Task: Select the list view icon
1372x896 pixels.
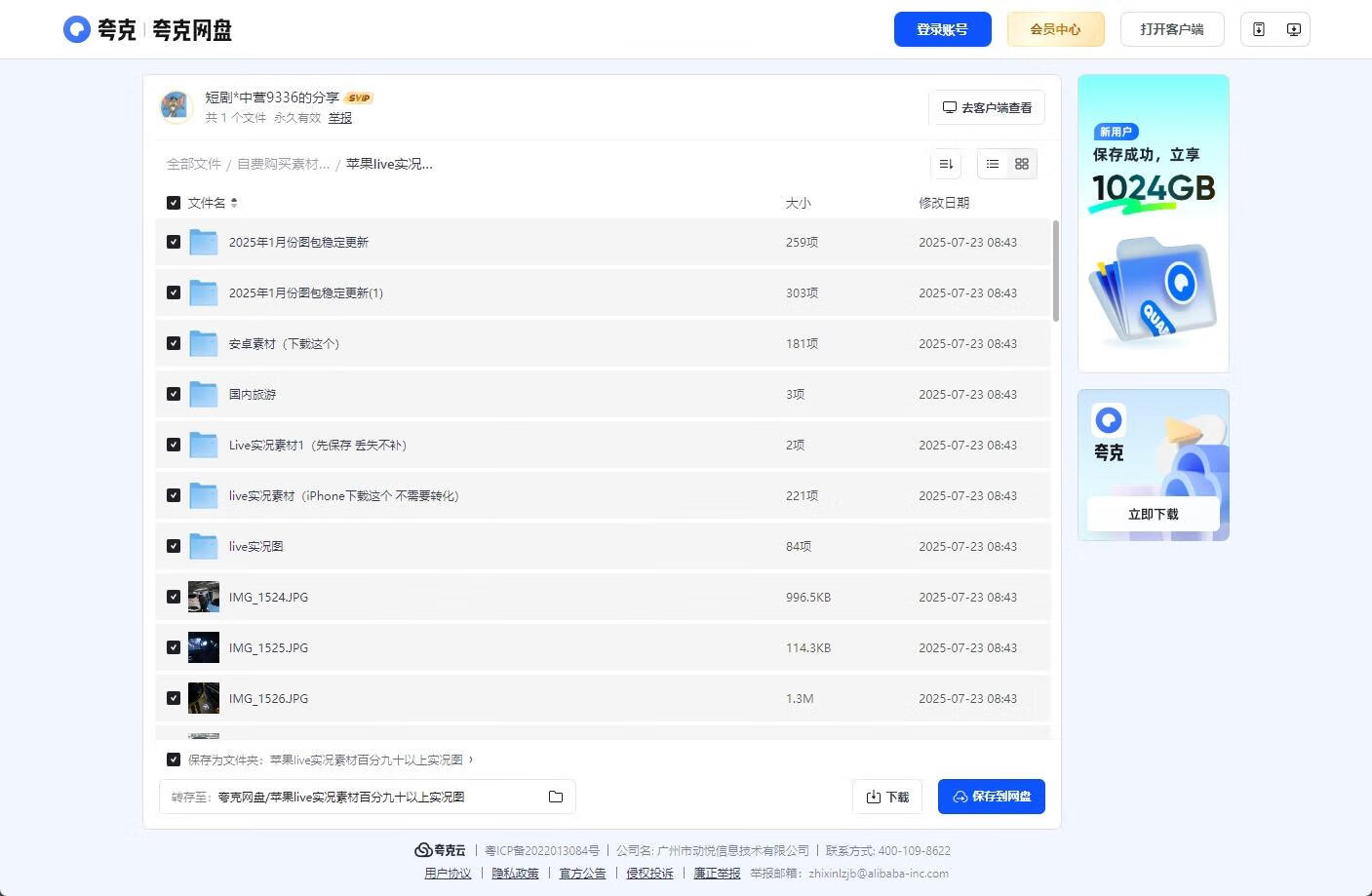Action: pyautogui.click(x=992, y=164)
